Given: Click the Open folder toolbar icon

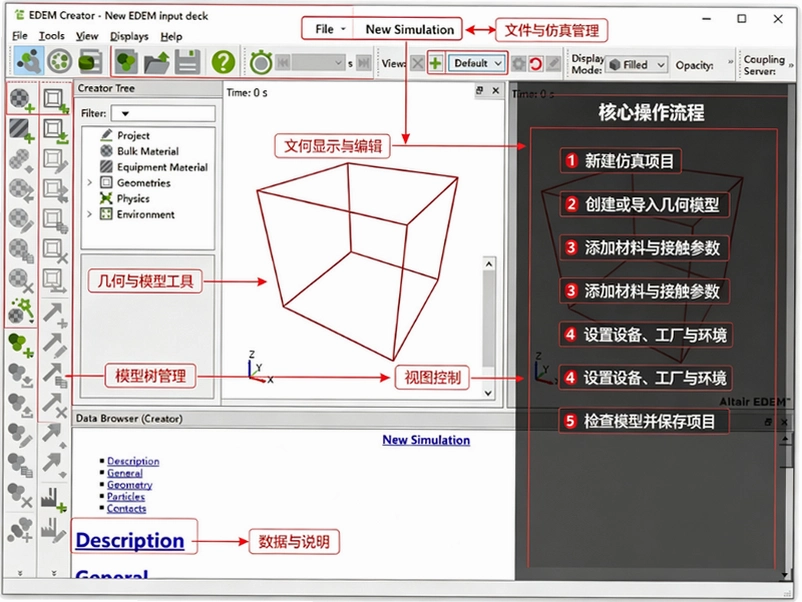Looking at the screenshot, I should 157,62.
